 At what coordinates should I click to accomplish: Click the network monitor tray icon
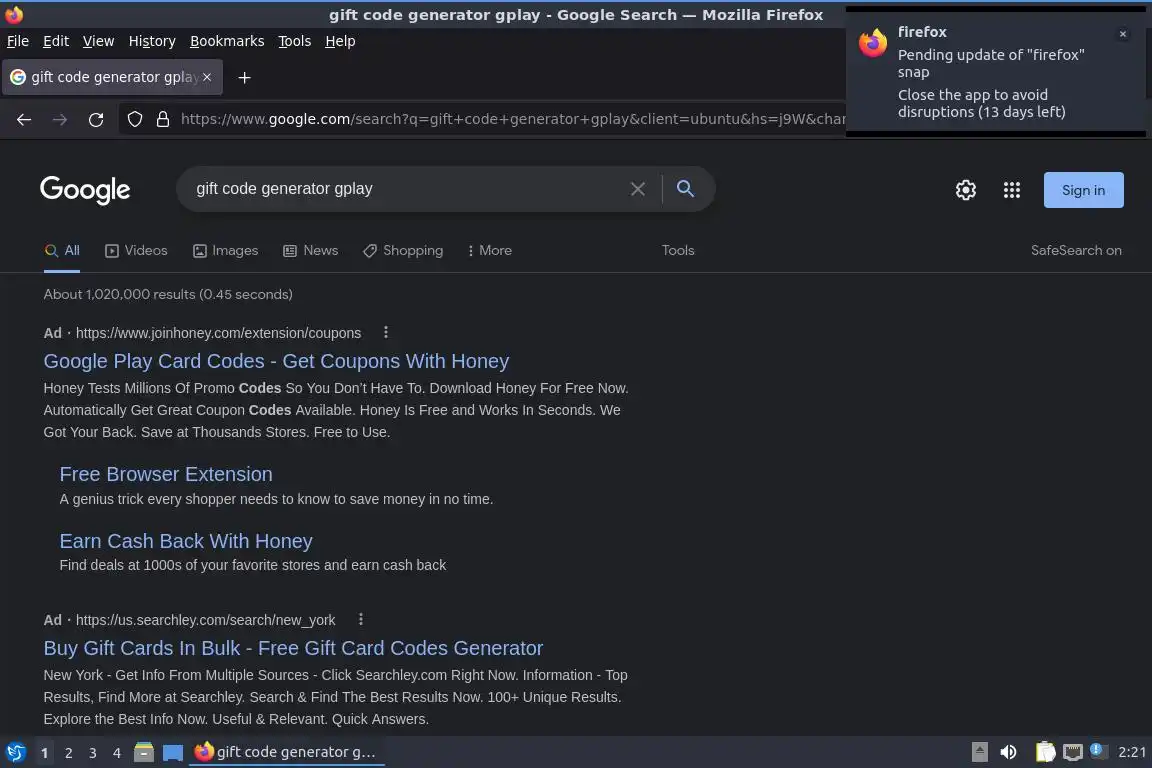point(1073,752)
